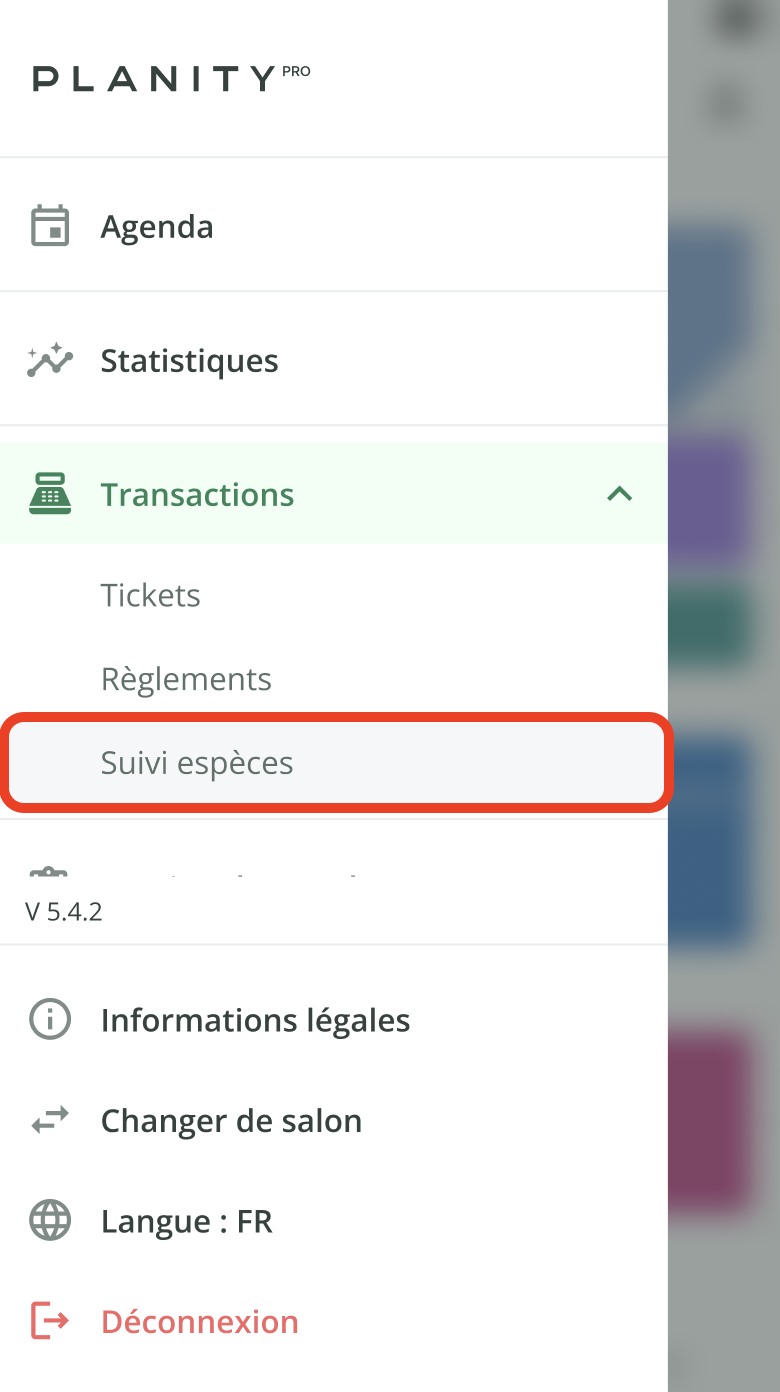The width and height of the screenshot is (780, 1392).
Task: Go to the Statistiques page
Action: (189, 360)
